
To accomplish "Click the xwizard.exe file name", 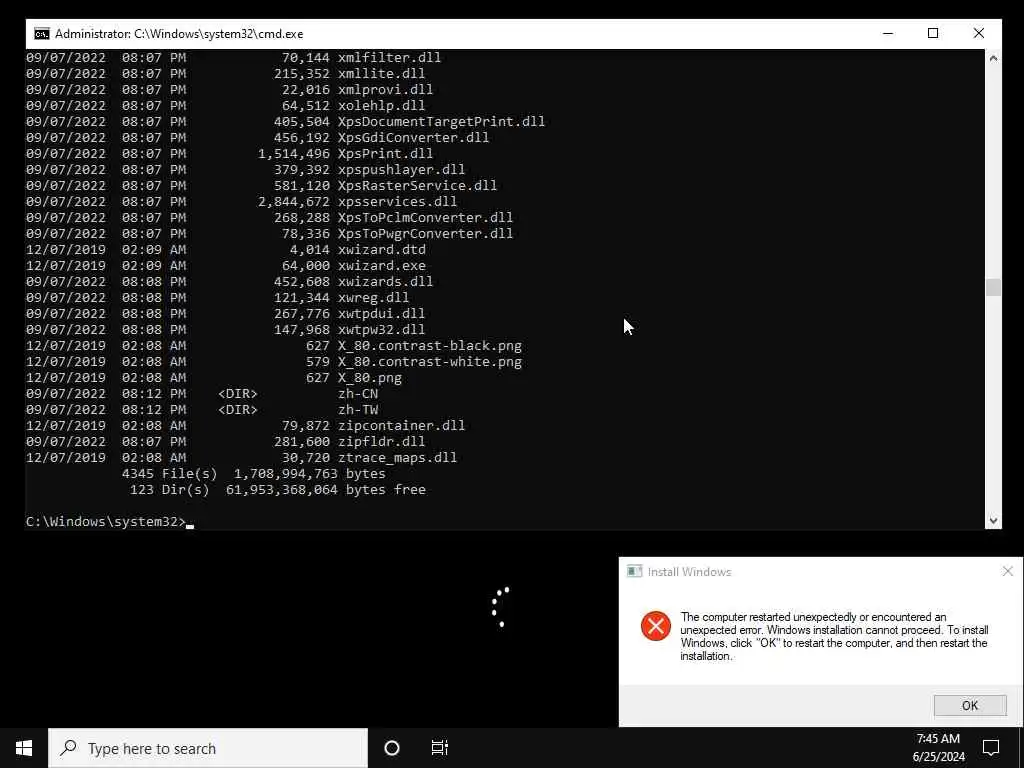I will click(381, 265).
